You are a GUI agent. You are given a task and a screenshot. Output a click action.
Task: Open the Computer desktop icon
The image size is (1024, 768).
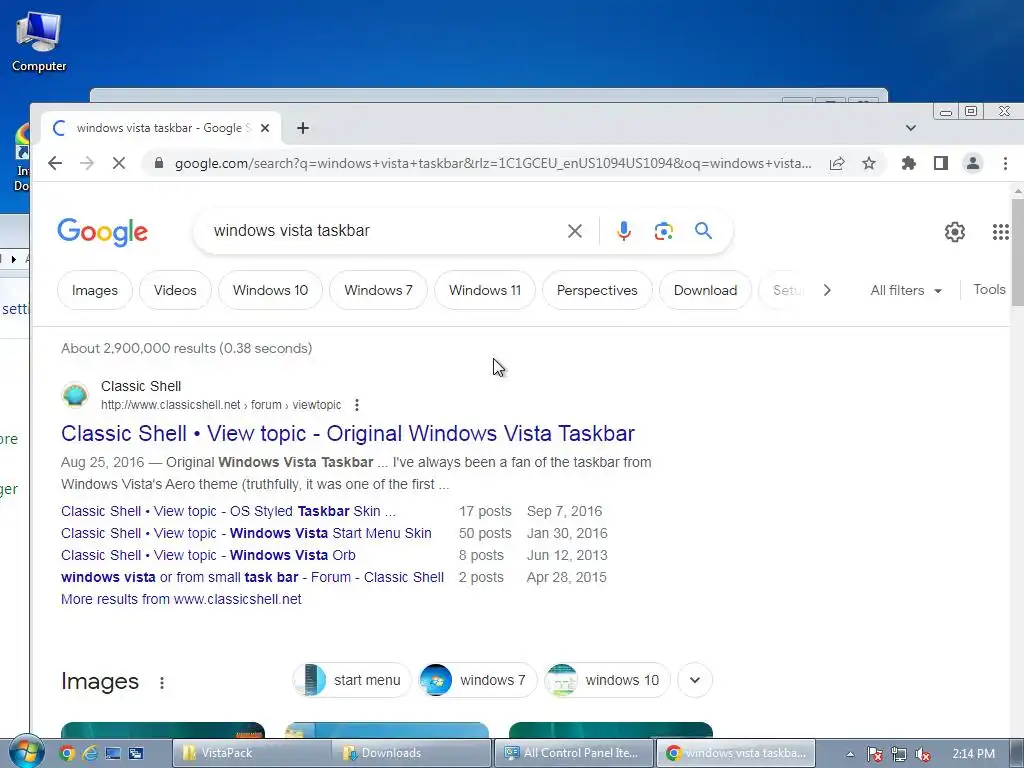point(39,40)
